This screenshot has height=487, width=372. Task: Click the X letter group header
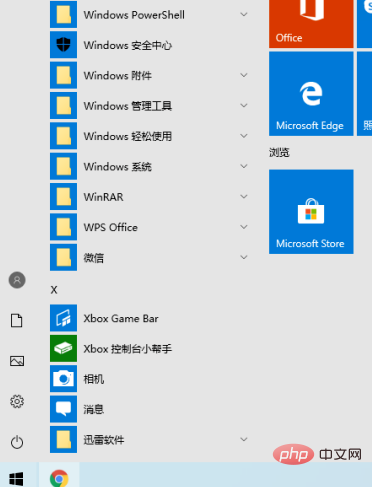[x=54, y=290]
